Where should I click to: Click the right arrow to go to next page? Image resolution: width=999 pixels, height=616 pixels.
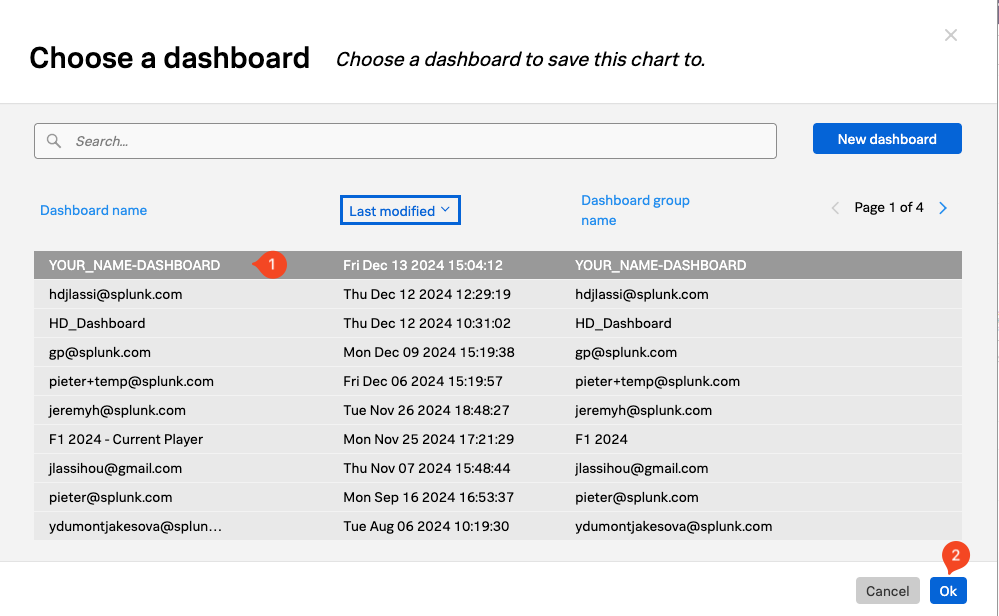942,207
